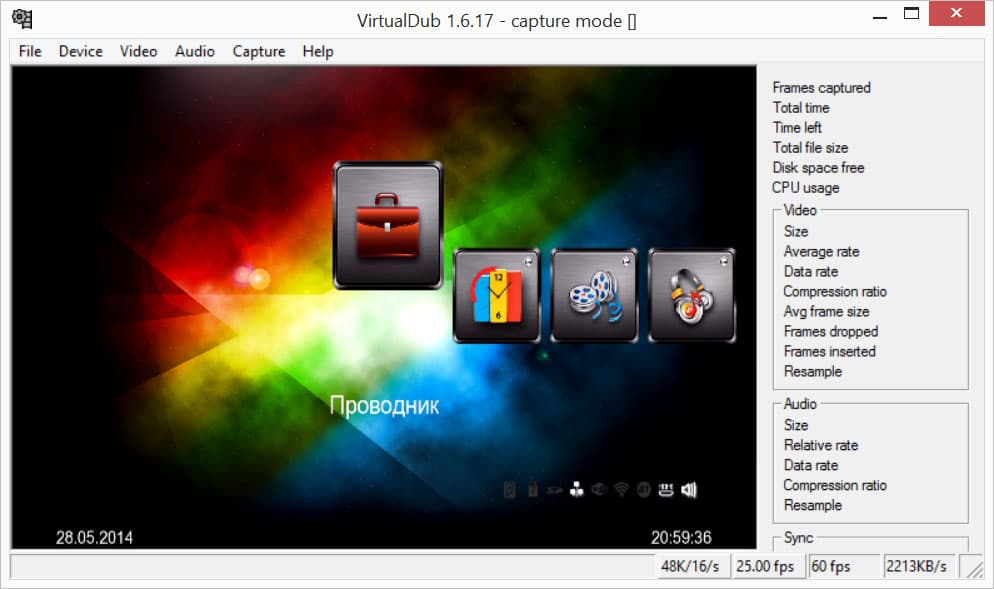Click the Relative rate label

[821, 445]
